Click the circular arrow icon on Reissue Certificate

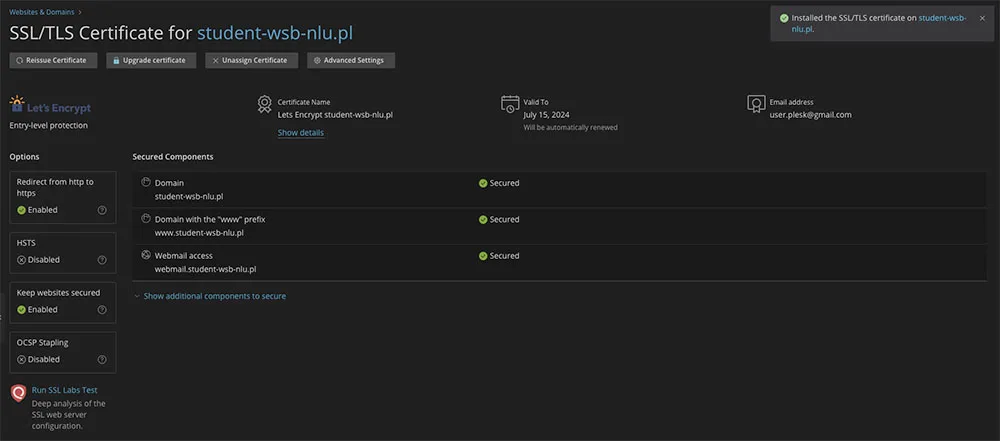tap(20, 61)
